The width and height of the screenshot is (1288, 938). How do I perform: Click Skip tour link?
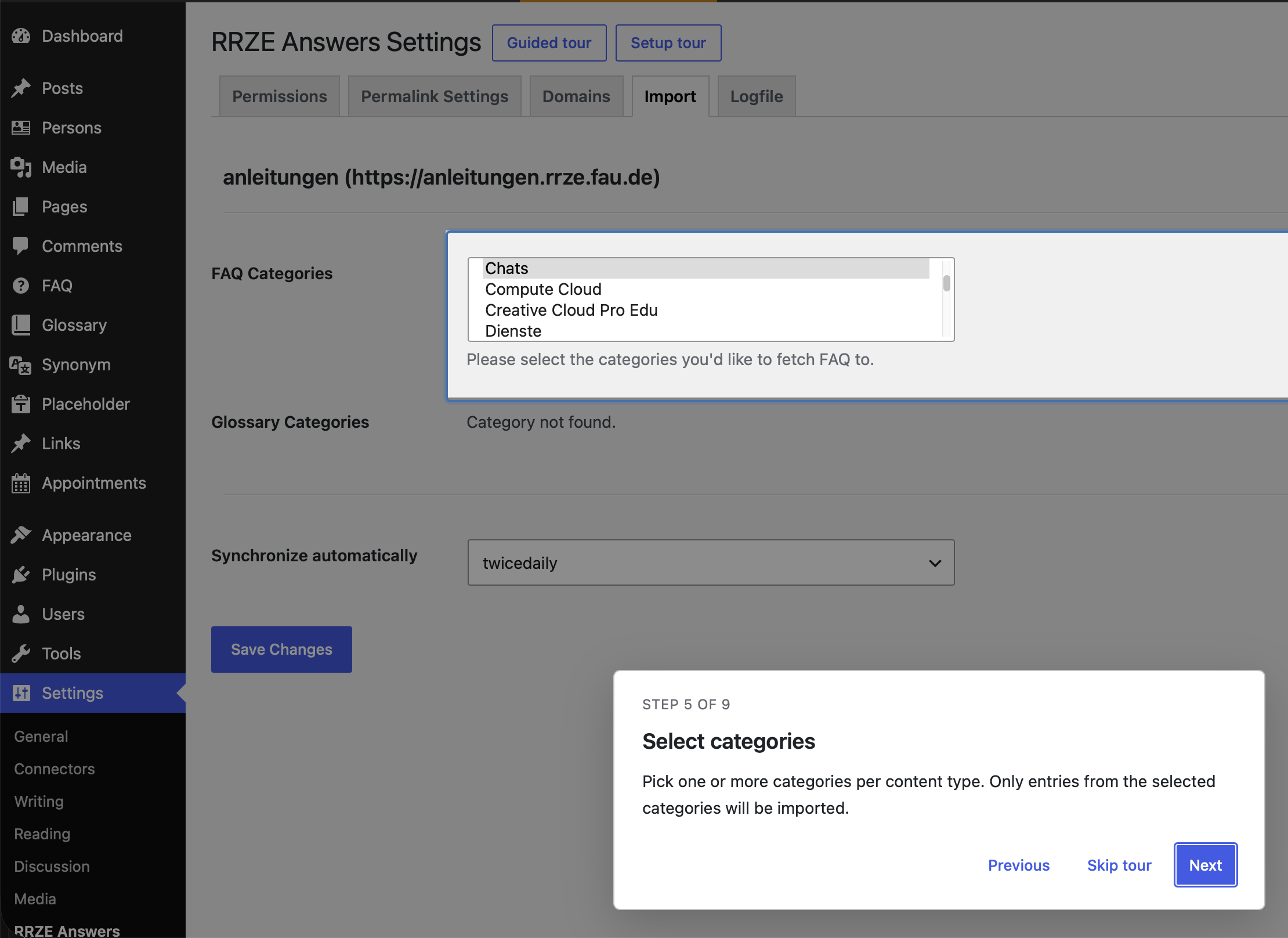(1119, 865)
